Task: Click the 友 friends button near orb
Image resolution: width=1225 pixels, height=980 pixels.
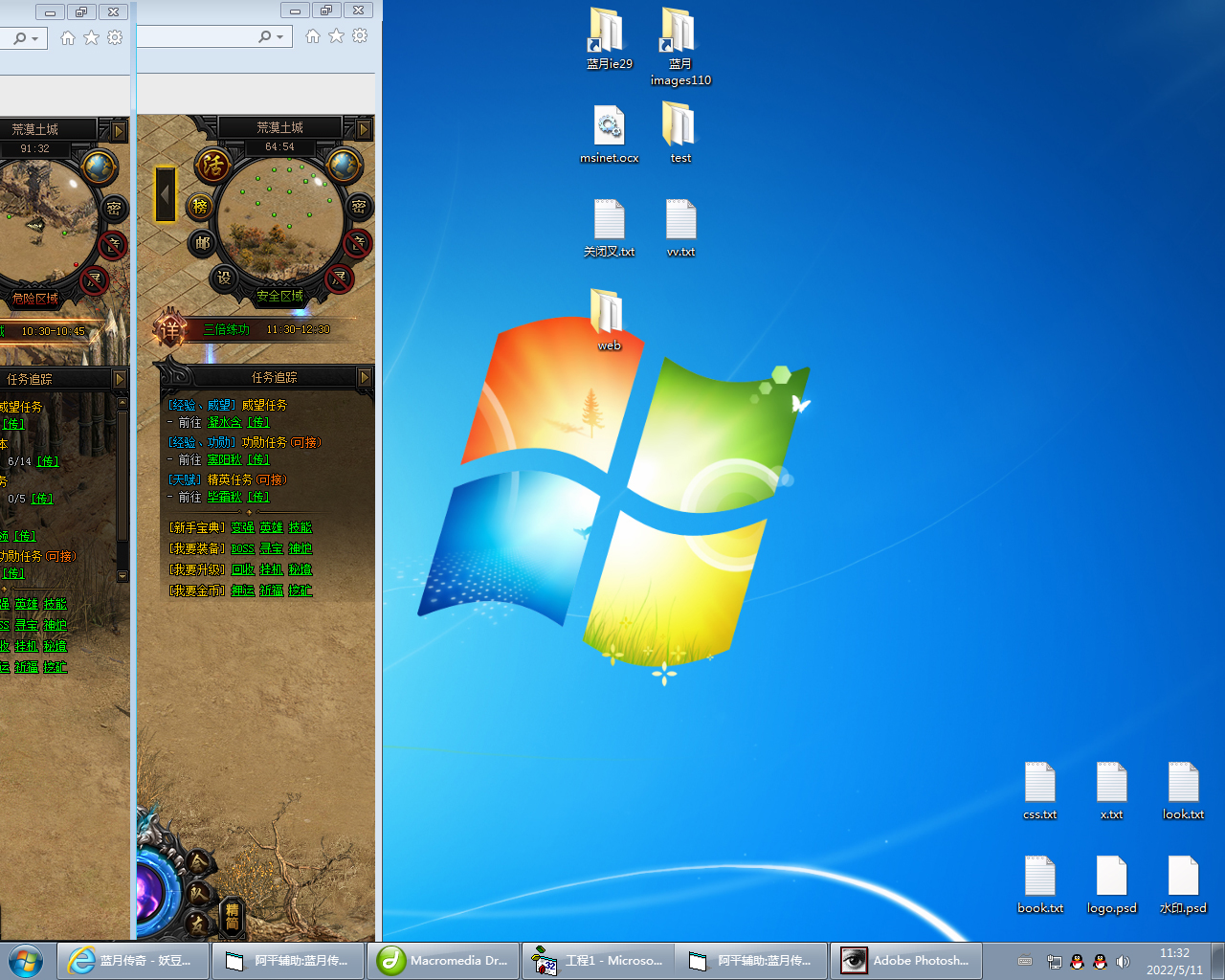Action: click(x=198, y=924)
